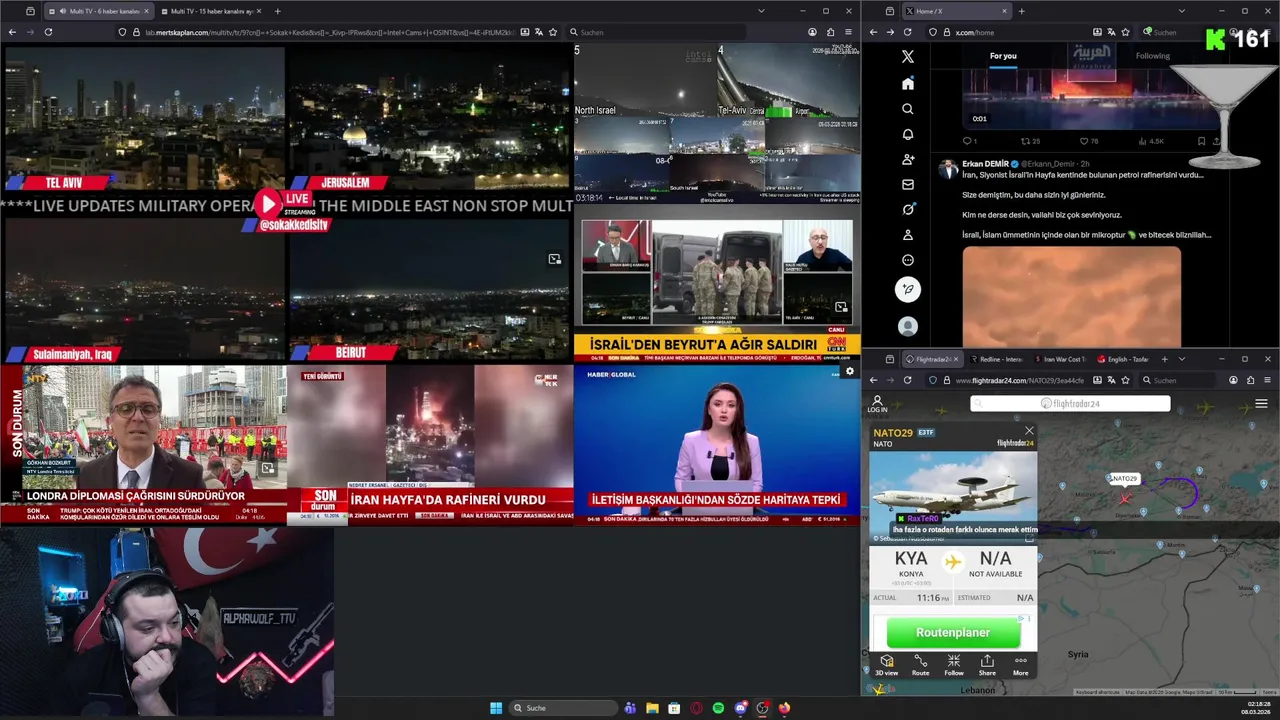Close the NATO29 flight info panel
The height and width of the screenshot is (720, 1280).
click(1029, 431)
